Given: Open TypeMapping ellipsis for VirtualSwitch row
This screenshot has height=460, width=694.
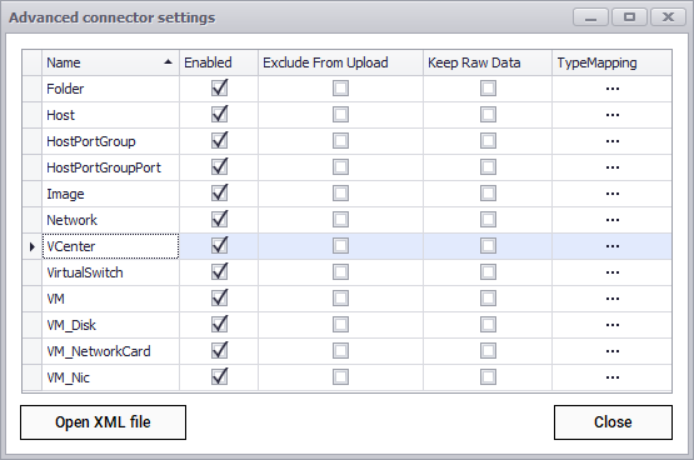Looking at the screenshot, I should coord(612,271).
